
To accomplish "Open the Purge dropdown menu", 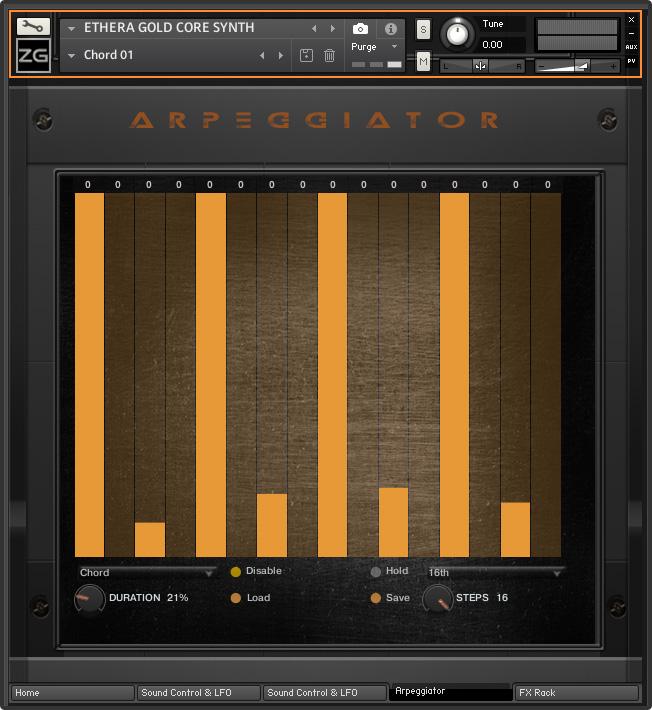I will click(x=374, y=47).
